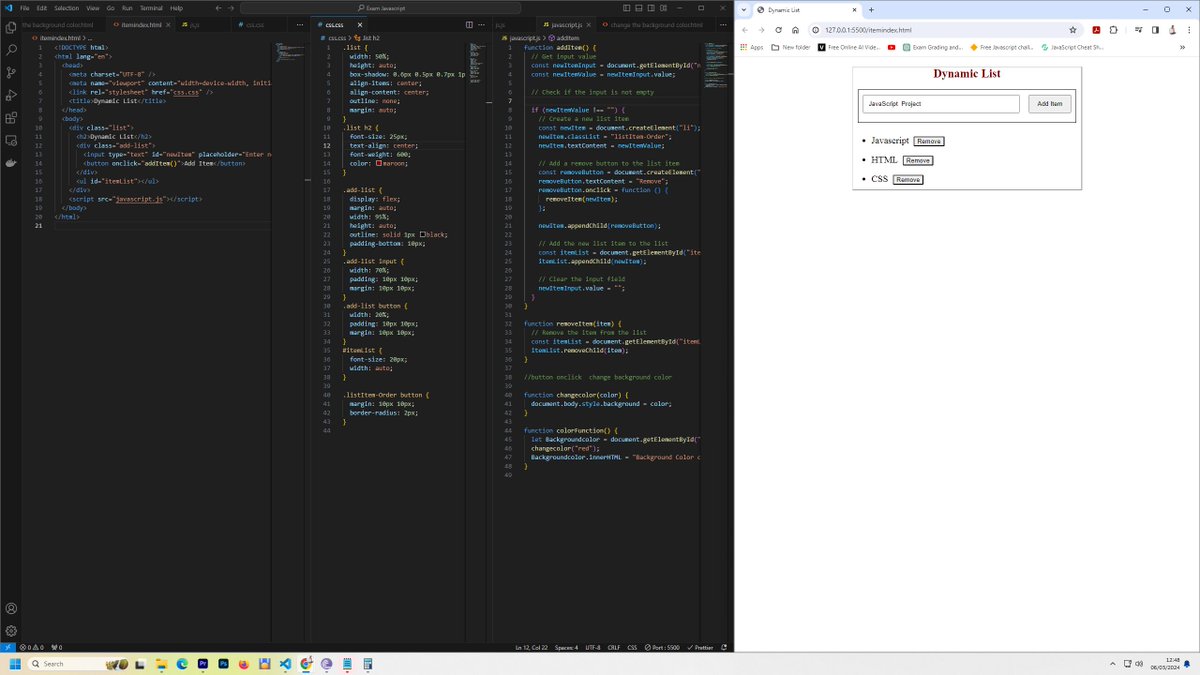Toggle primary sidebar layout in title bar

pyautogui.click(x=625, y=8)
